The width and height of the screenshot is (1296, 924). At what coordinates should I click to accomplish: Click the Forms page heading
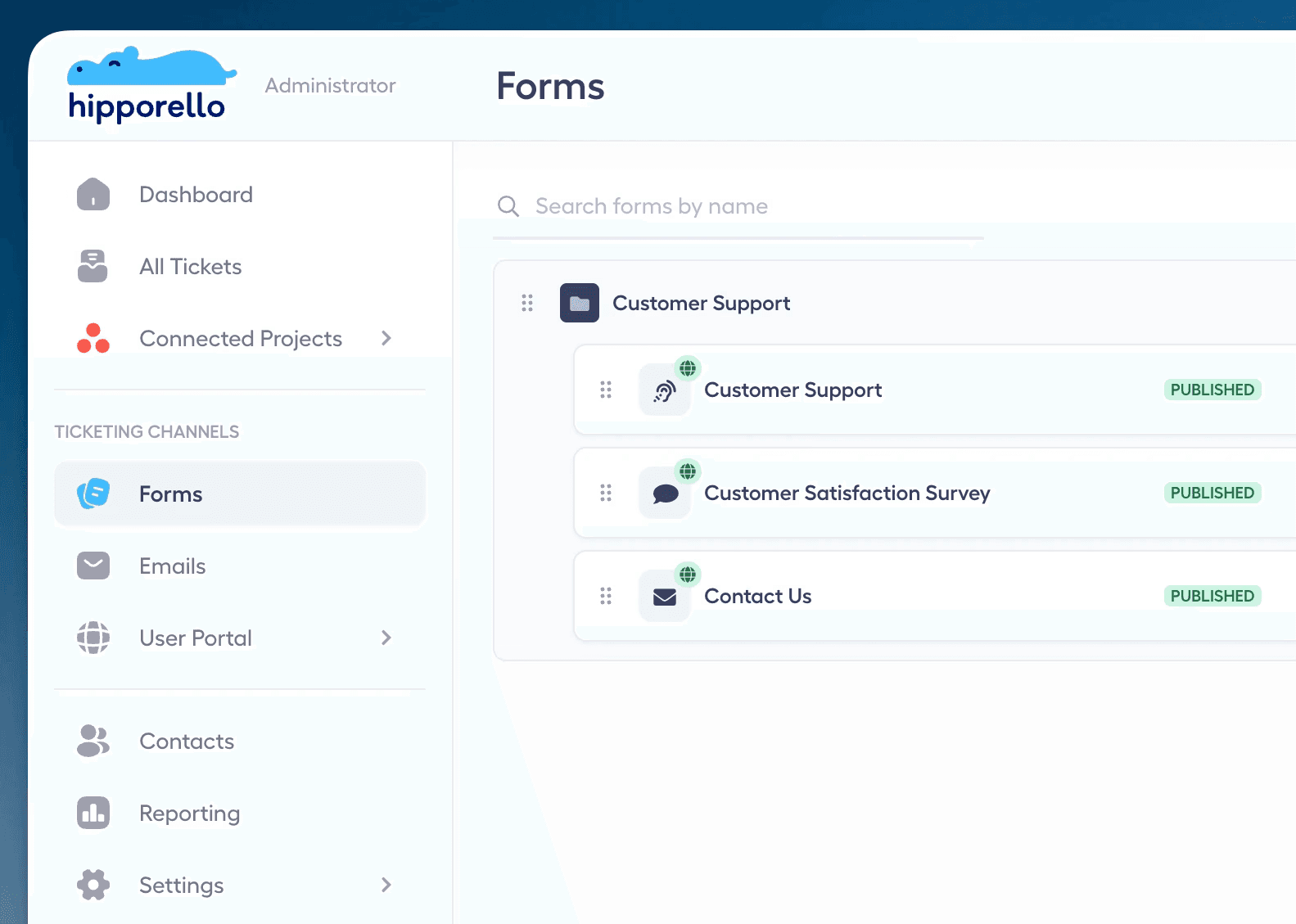coord(550,86)
